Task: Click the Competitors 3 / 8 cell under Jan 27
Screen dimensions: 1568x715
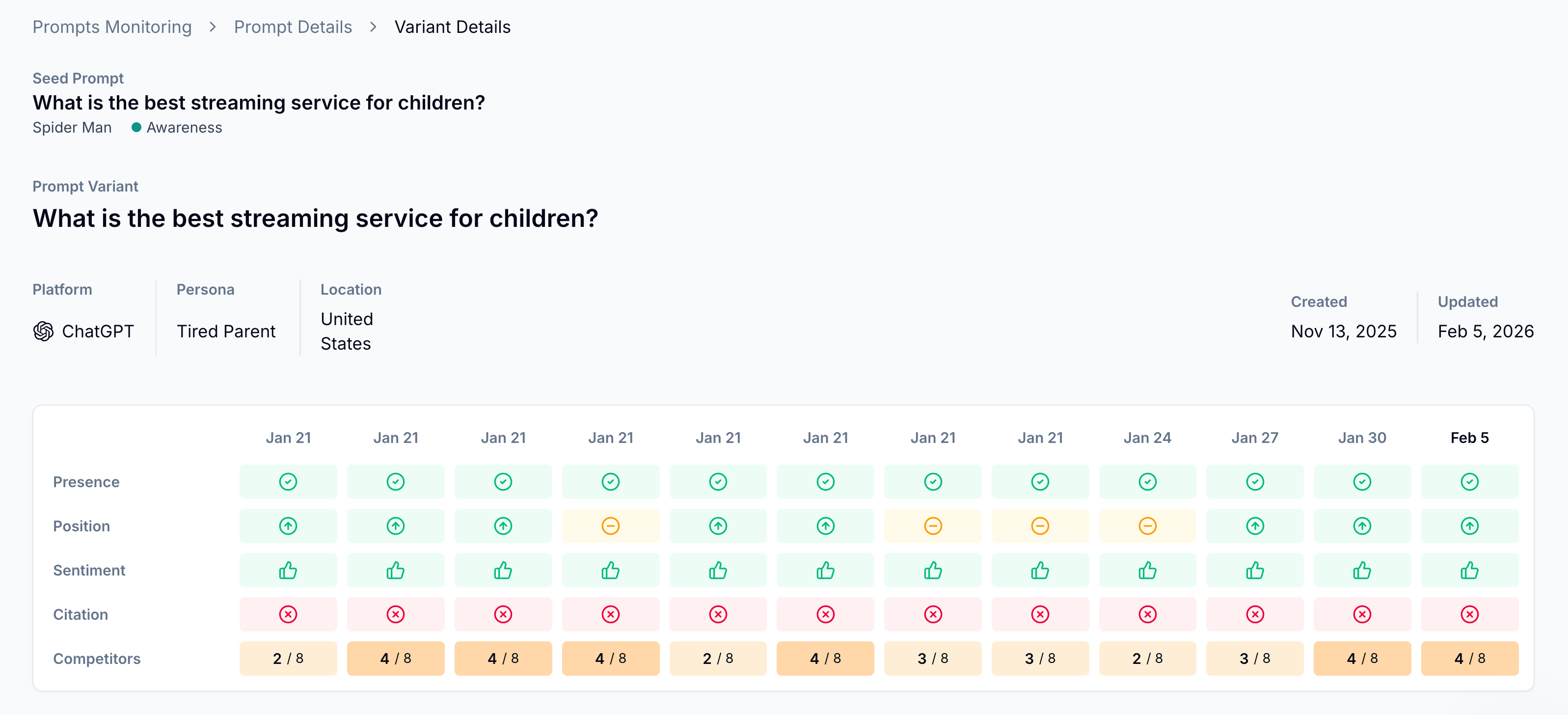Action: point(1254,659)
